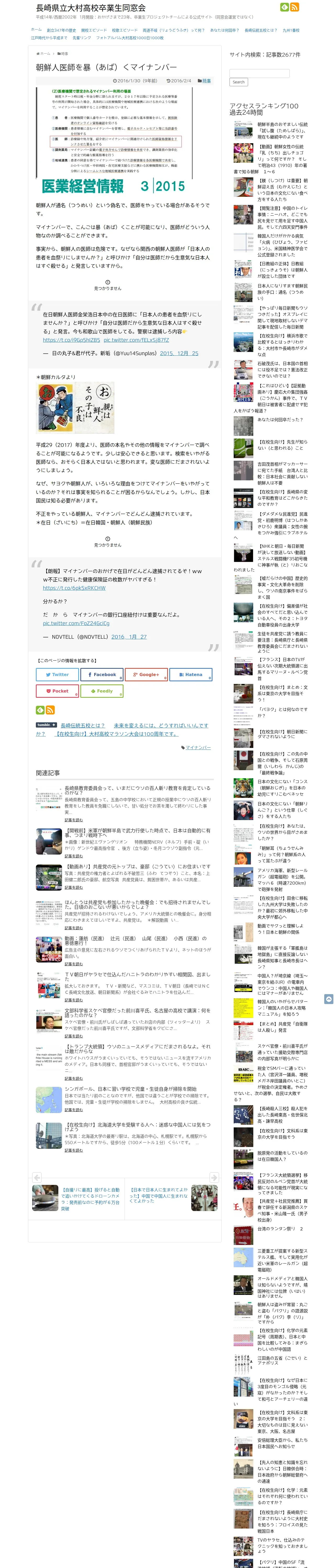
Task: Click inside the site search text field
Action: coord(260,73)
